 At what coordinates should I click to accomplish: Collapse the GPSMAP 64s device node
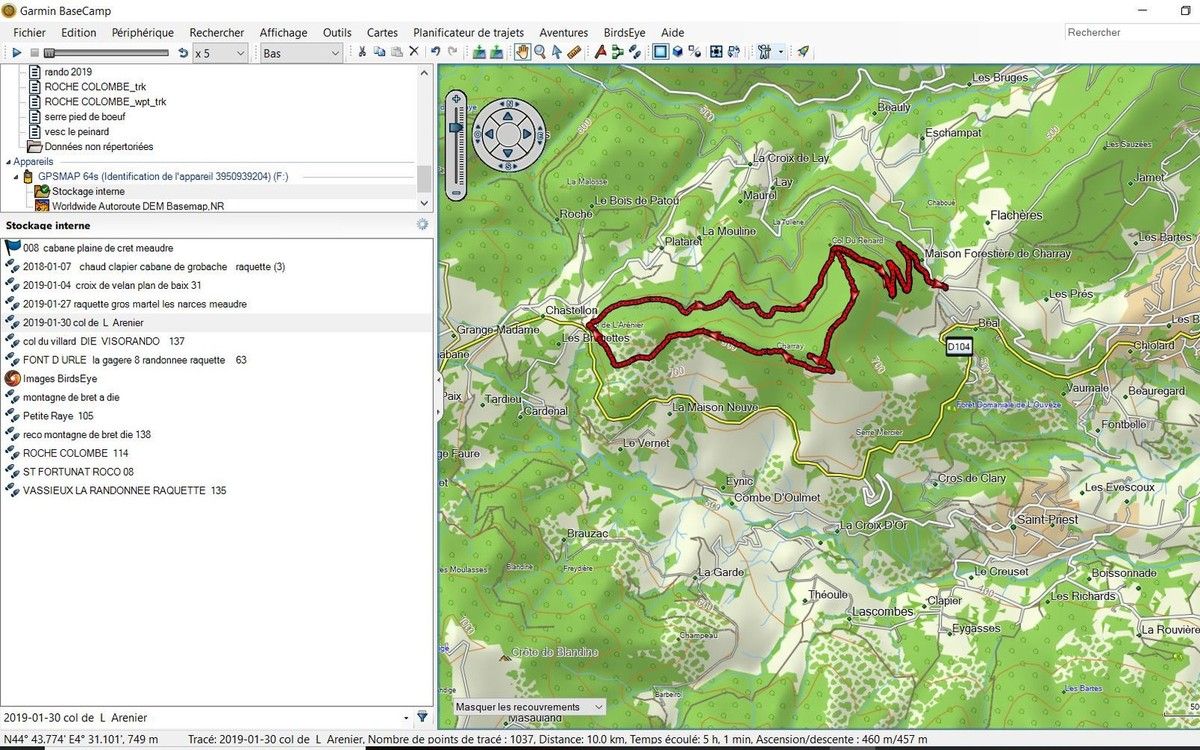pos(18,176)
